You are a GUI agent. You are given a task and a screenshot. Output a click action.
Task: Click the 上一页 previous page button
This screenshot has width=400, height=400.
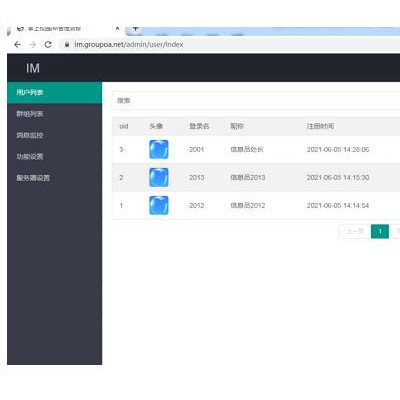click(355, 231)
